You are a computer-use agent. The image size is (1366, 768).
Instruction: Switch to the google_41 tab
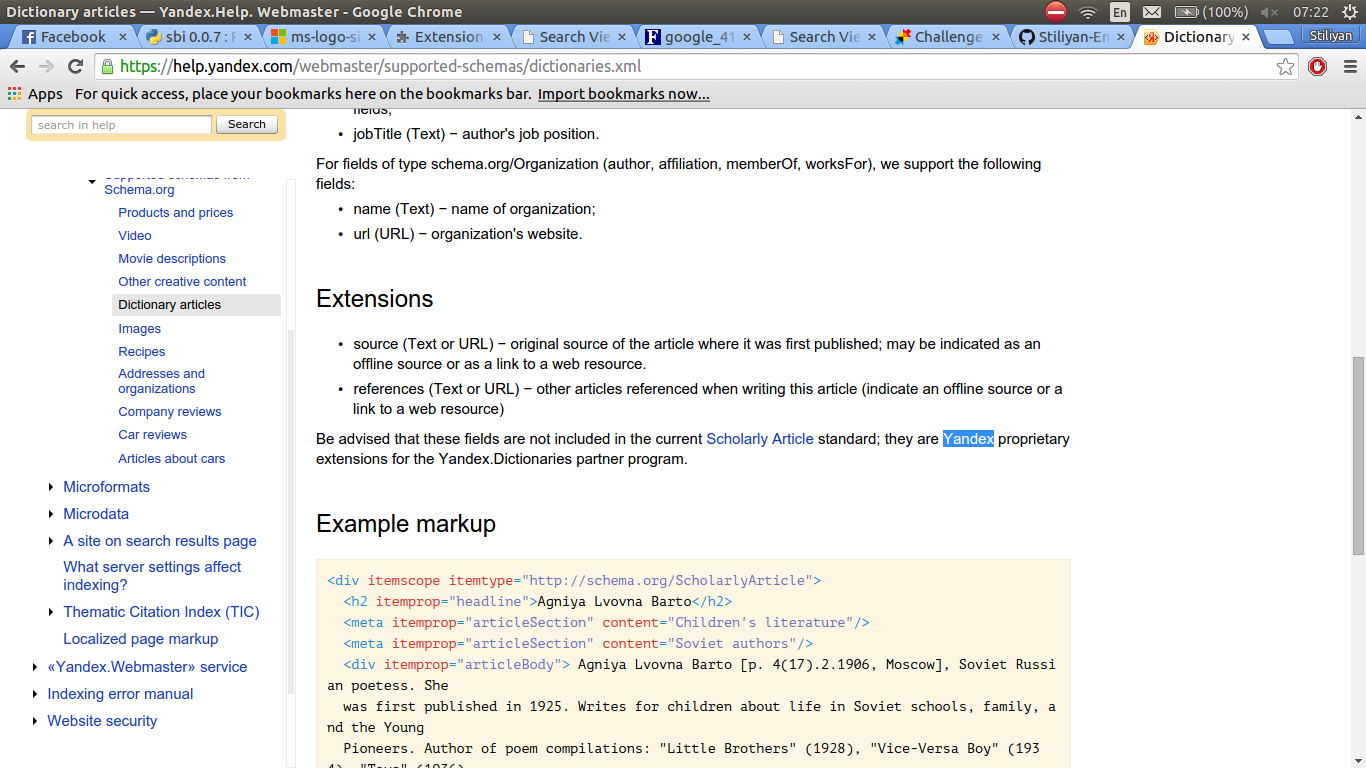tap(698, 37)
